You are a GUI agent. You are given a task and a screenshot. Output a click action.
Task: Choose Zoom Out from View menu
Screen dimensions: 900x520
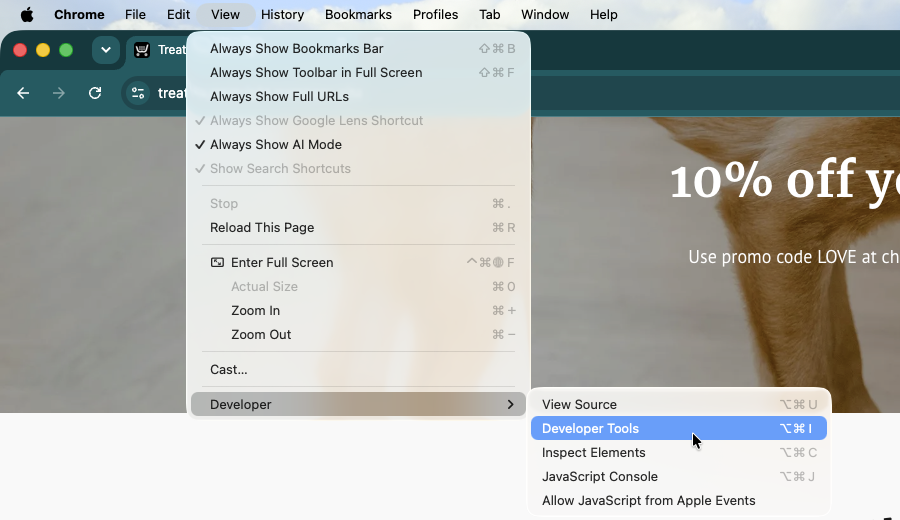359,335
